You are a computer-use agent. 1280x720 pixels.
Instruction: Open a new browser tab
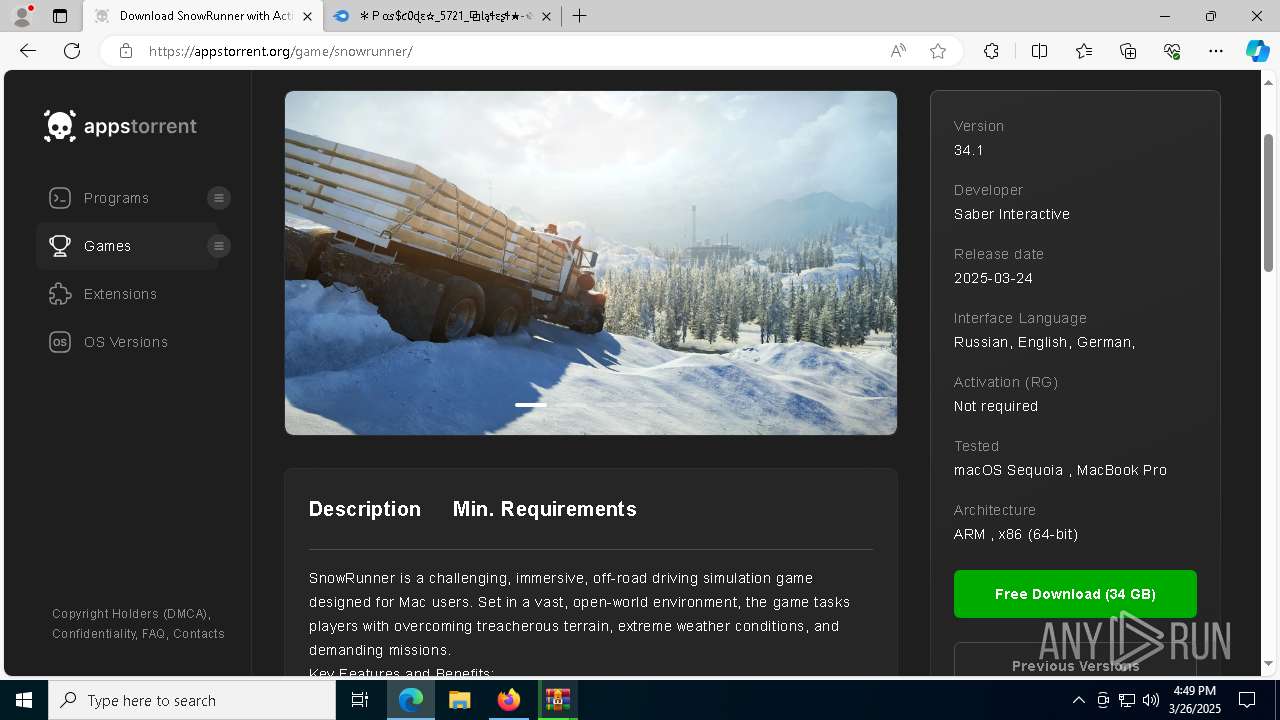coord(580,16)
